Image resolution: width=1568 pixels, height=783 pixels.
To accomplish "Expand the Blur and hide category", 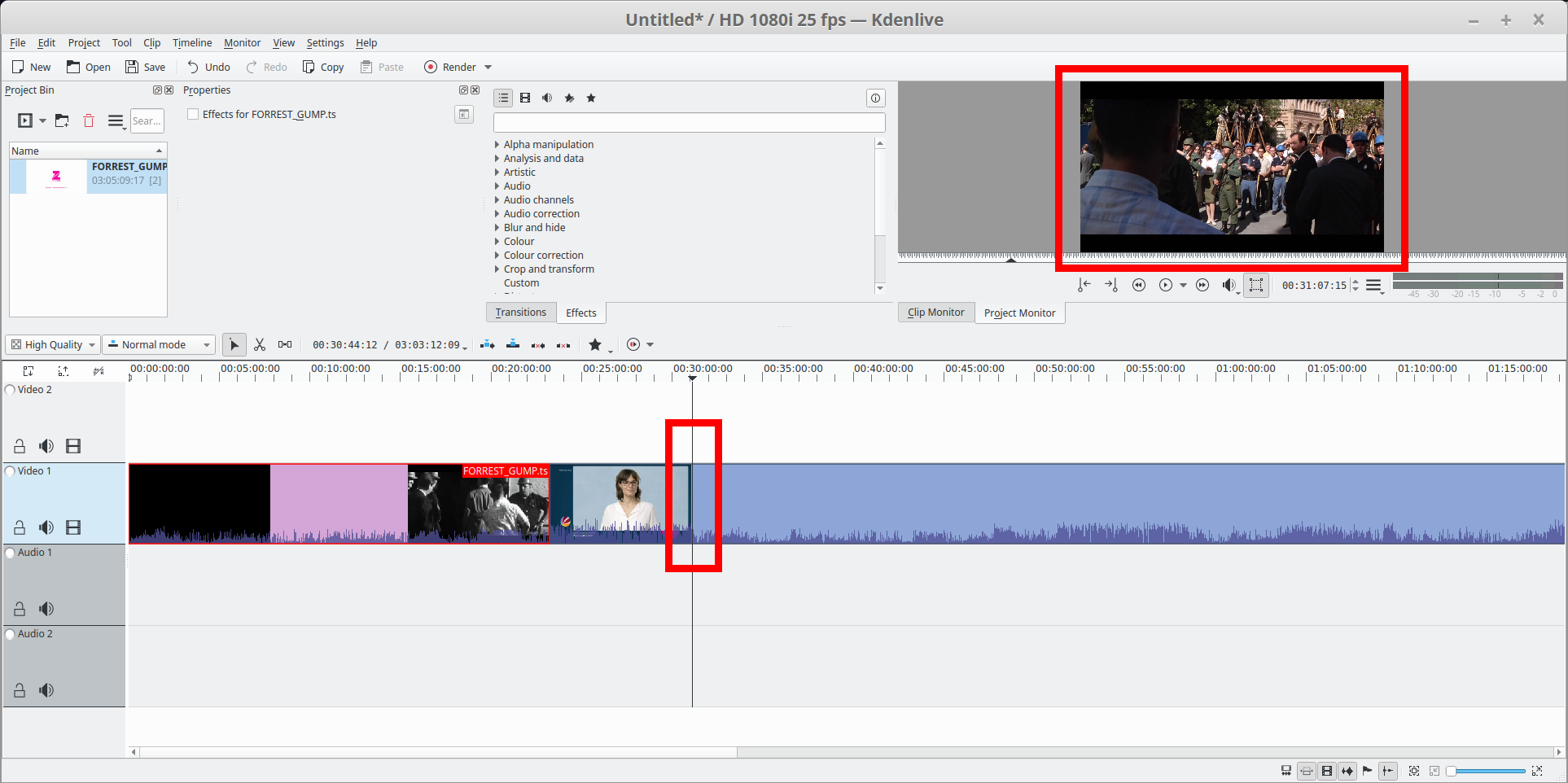I will coord(497,228).
